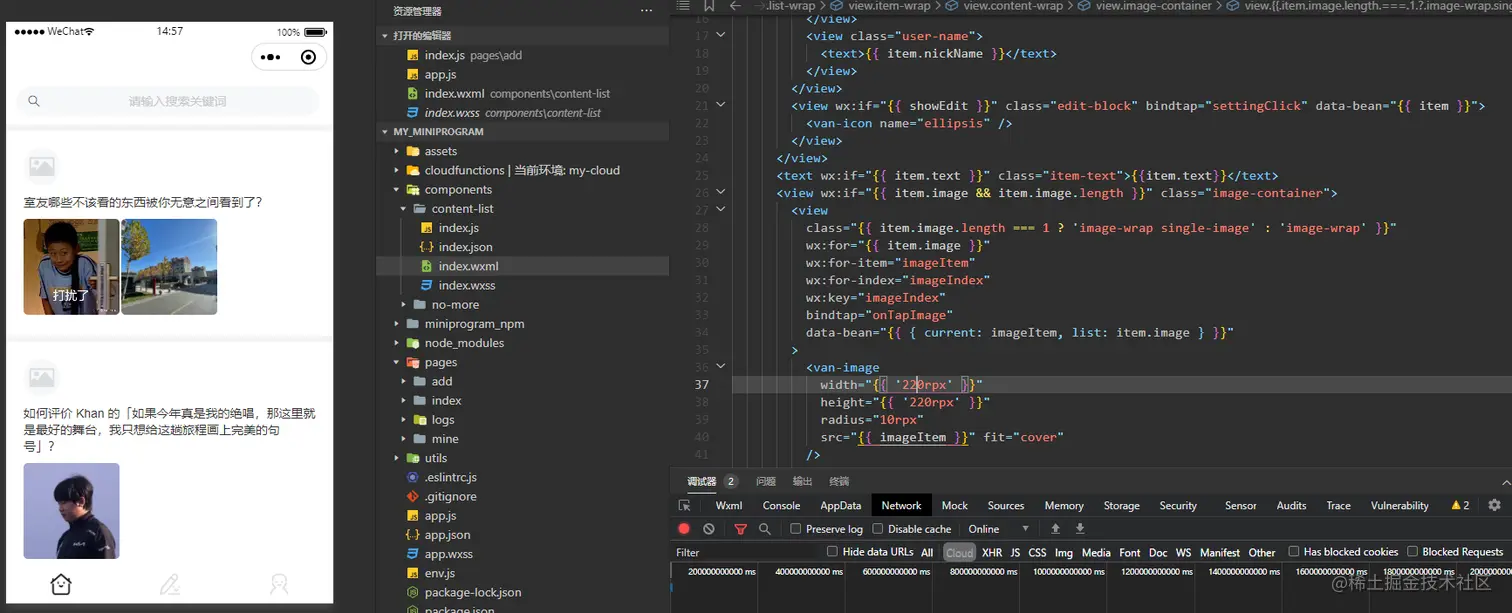Filter network requests by XHR
The width and height of the screenshot is (1512, 613).
coord(992,552)
